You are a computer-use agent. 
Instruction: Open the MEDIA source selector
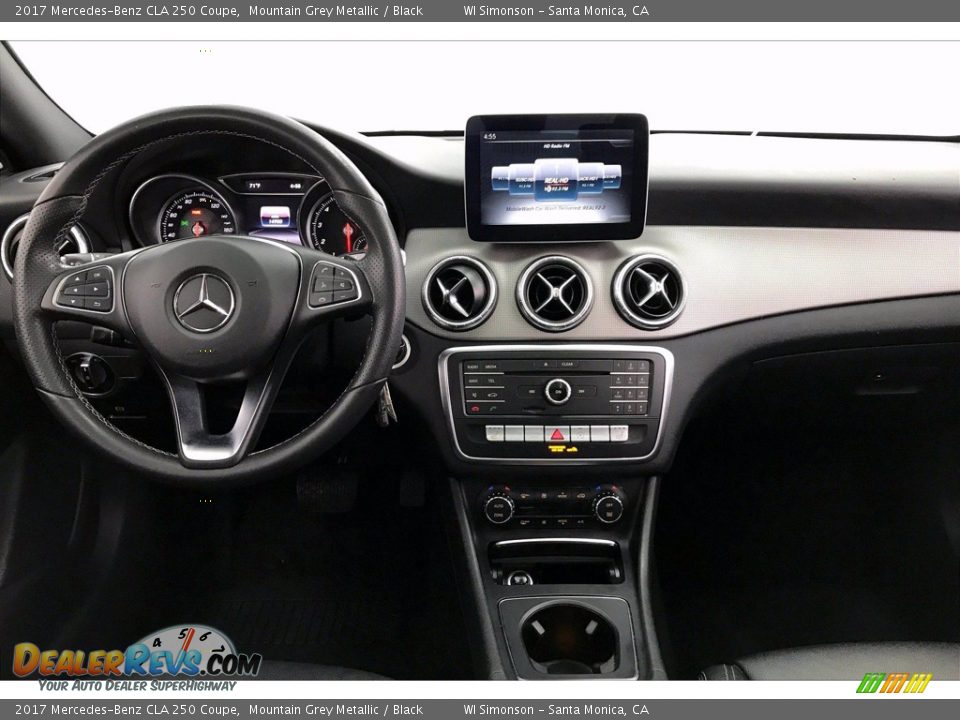[x=491, y=366]
